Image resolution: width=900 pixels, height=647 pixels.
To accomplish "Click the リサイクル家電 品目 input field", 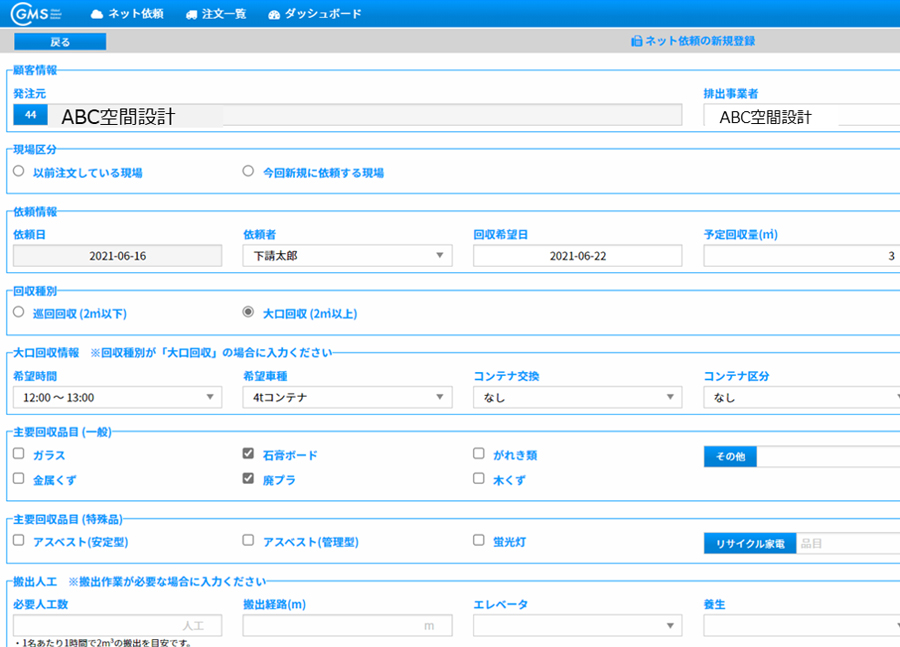I will (x=848, y=544).
